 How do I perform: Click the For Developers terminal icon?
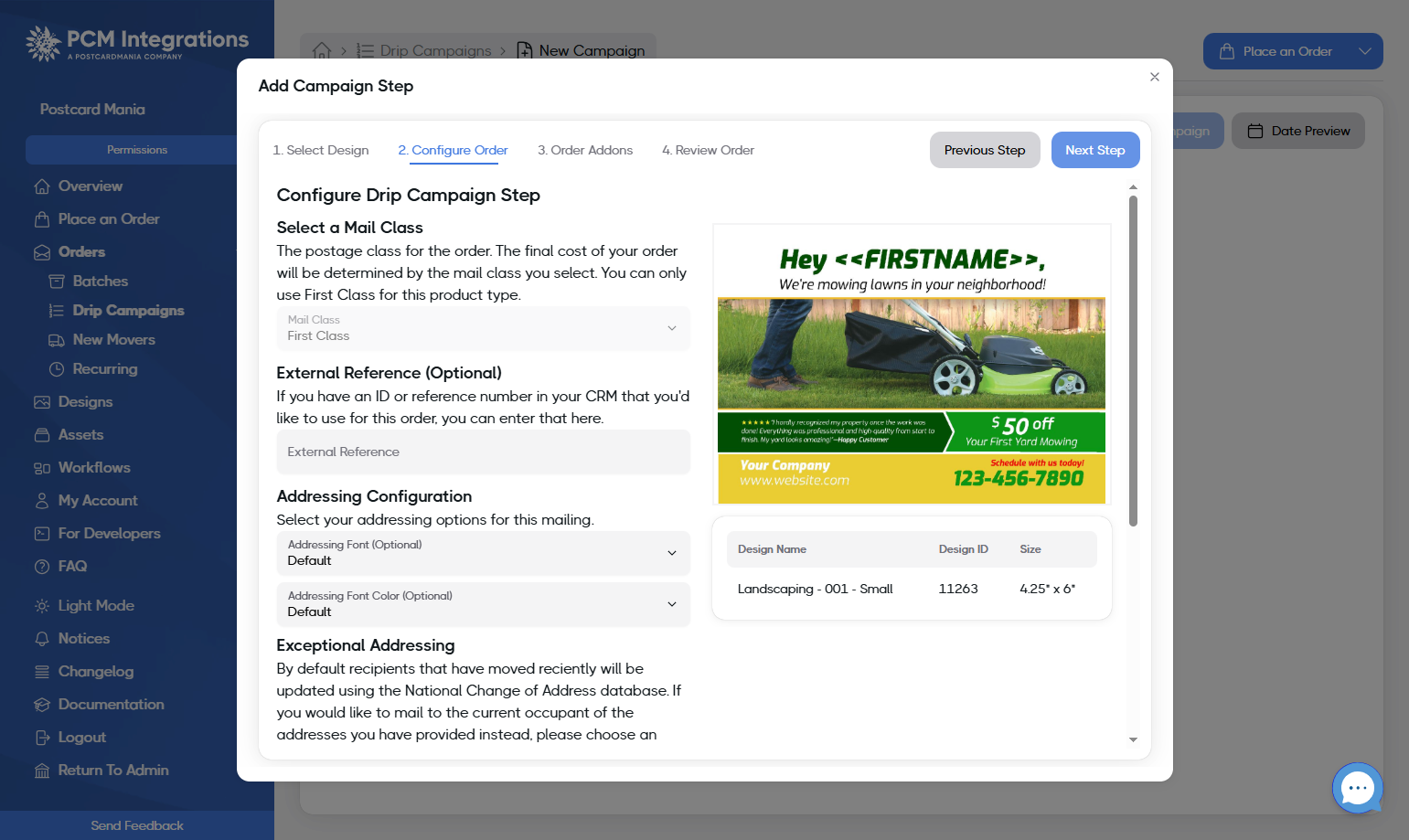42,534
